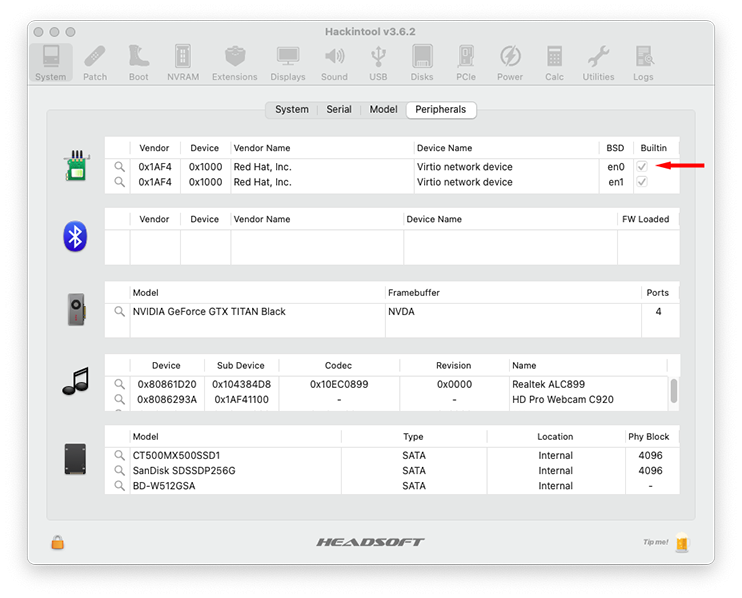Open the Sound toolbar section
Image resolution: width=742 pixels, height=598 pixels.
click(x=334, y=63)
